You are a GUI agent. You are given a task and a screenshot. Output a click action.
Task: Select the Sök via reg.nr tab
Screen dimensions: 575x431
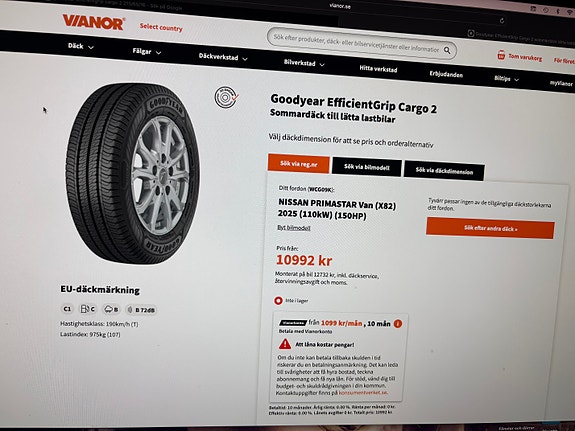(x=299, y=164)
